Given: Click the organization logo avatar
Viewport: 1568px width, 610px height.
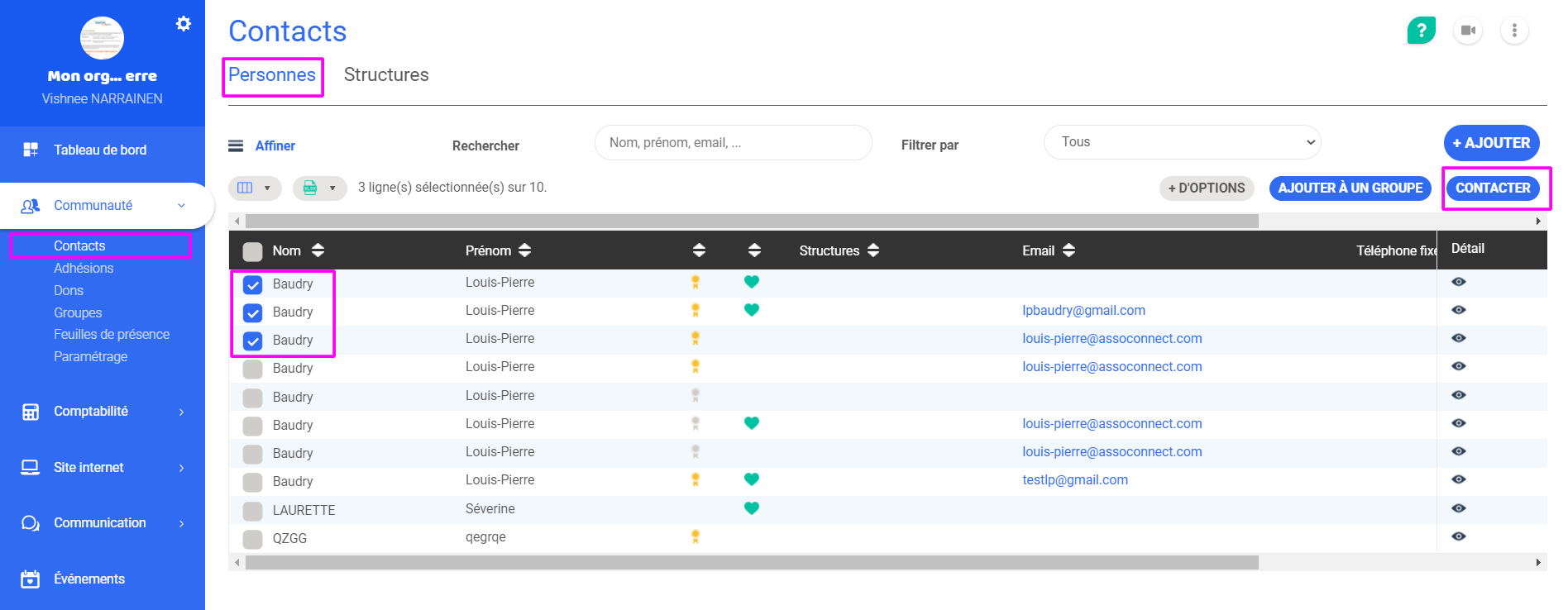Looking at the screenshot, I should click(102, 38).
